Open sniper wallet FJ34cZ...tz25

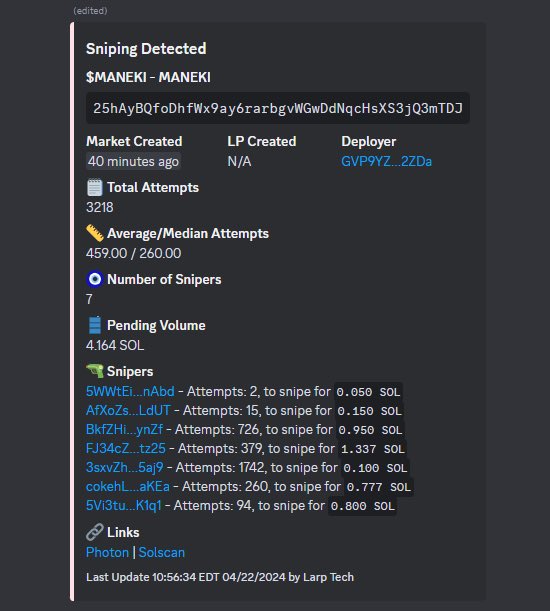126,448
